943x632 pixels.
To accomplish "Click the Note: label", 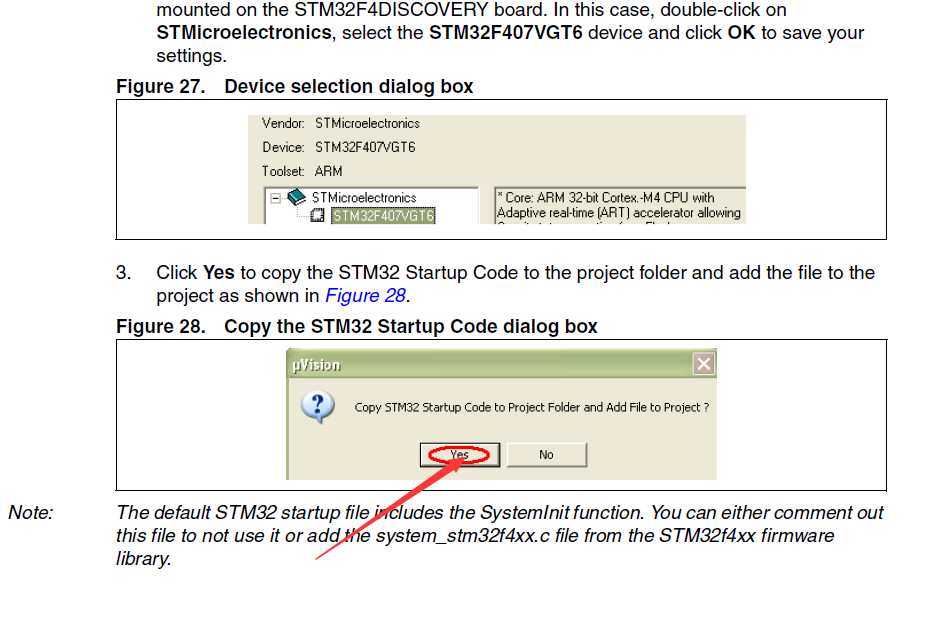I will point(31,512).
